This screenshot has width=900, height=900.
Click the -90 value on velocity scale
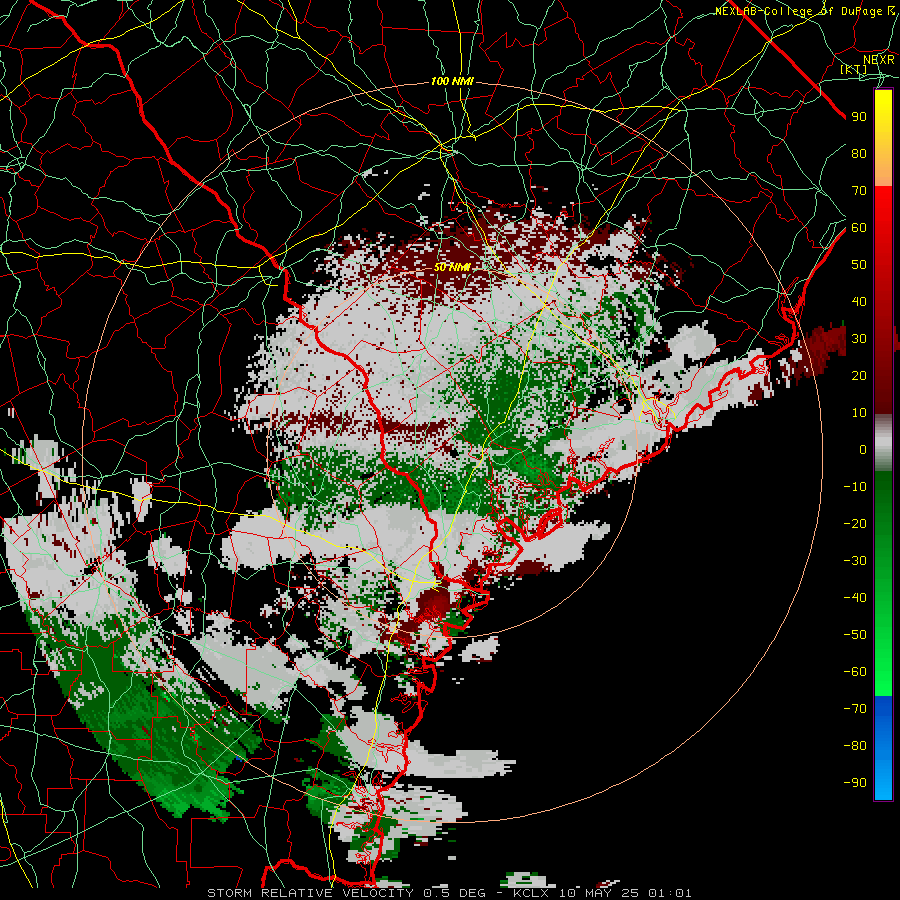(x=855, y=783)
